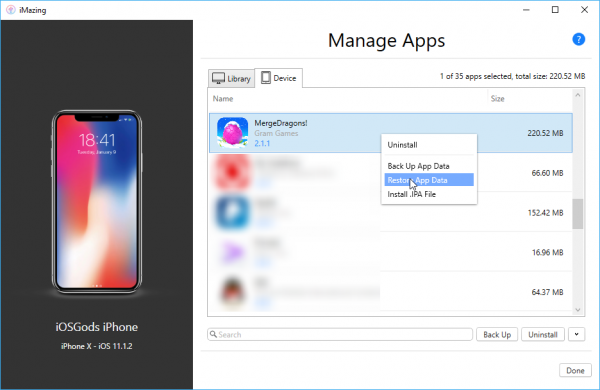Open the dropdown arrow next to Uninstall button
Viewport: 600px width, 390px height.
point(576,335)
